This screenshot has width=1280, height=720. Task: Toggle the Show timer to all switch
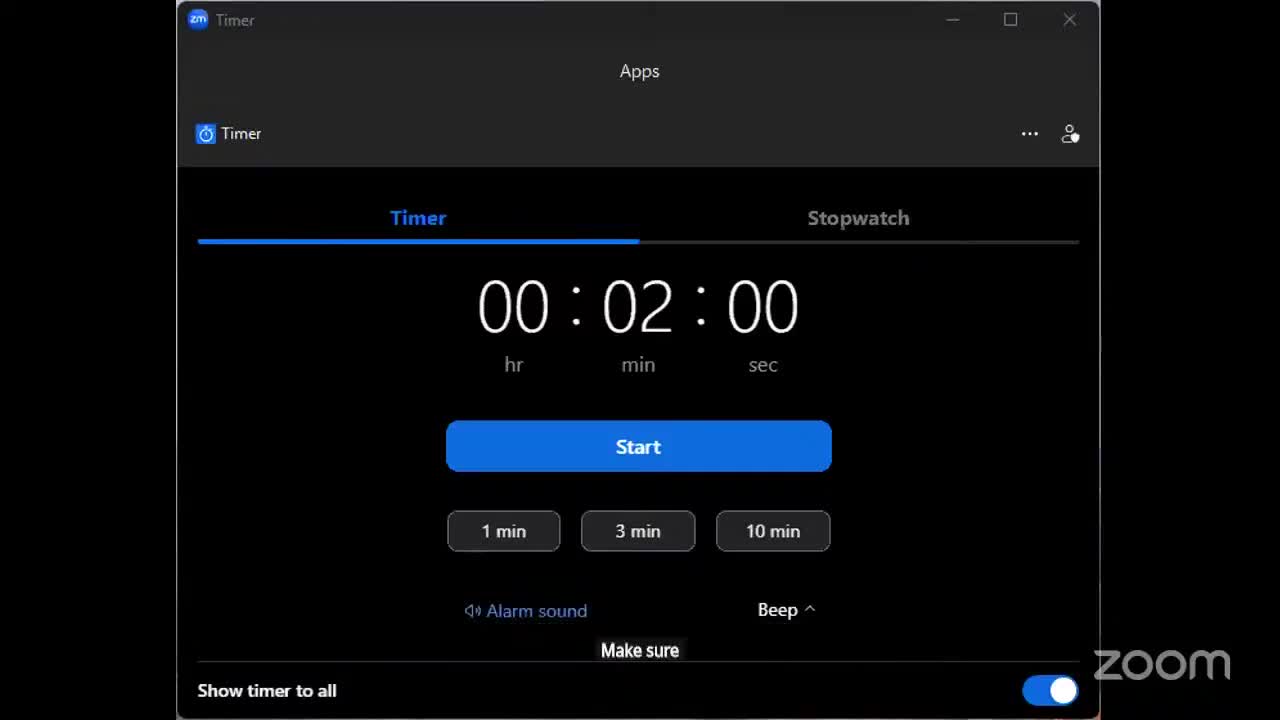1050,690
